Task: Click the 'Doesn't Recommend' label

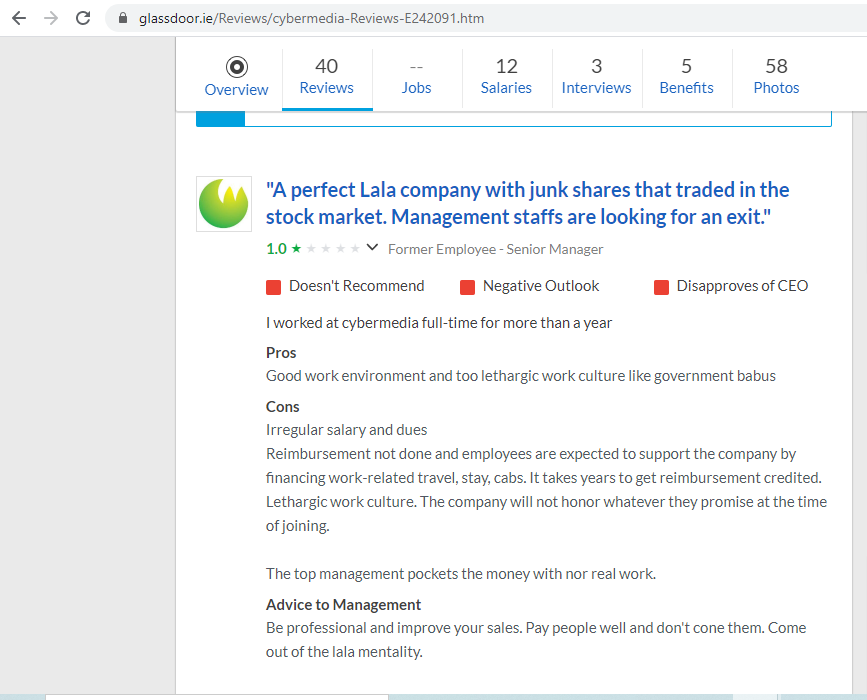Action: click(x=357, y=286)
